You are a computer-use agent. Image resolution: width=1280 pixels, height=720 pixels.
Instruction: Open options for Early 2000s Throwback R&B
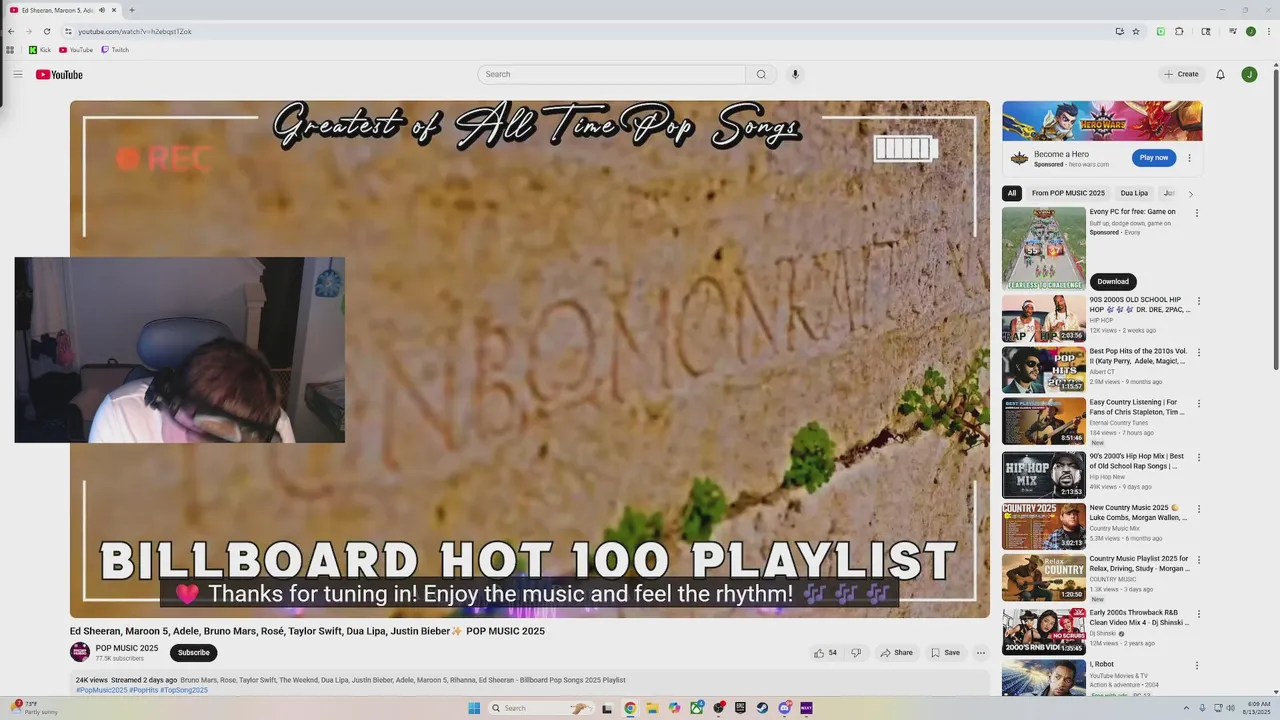coord(1199,614)
